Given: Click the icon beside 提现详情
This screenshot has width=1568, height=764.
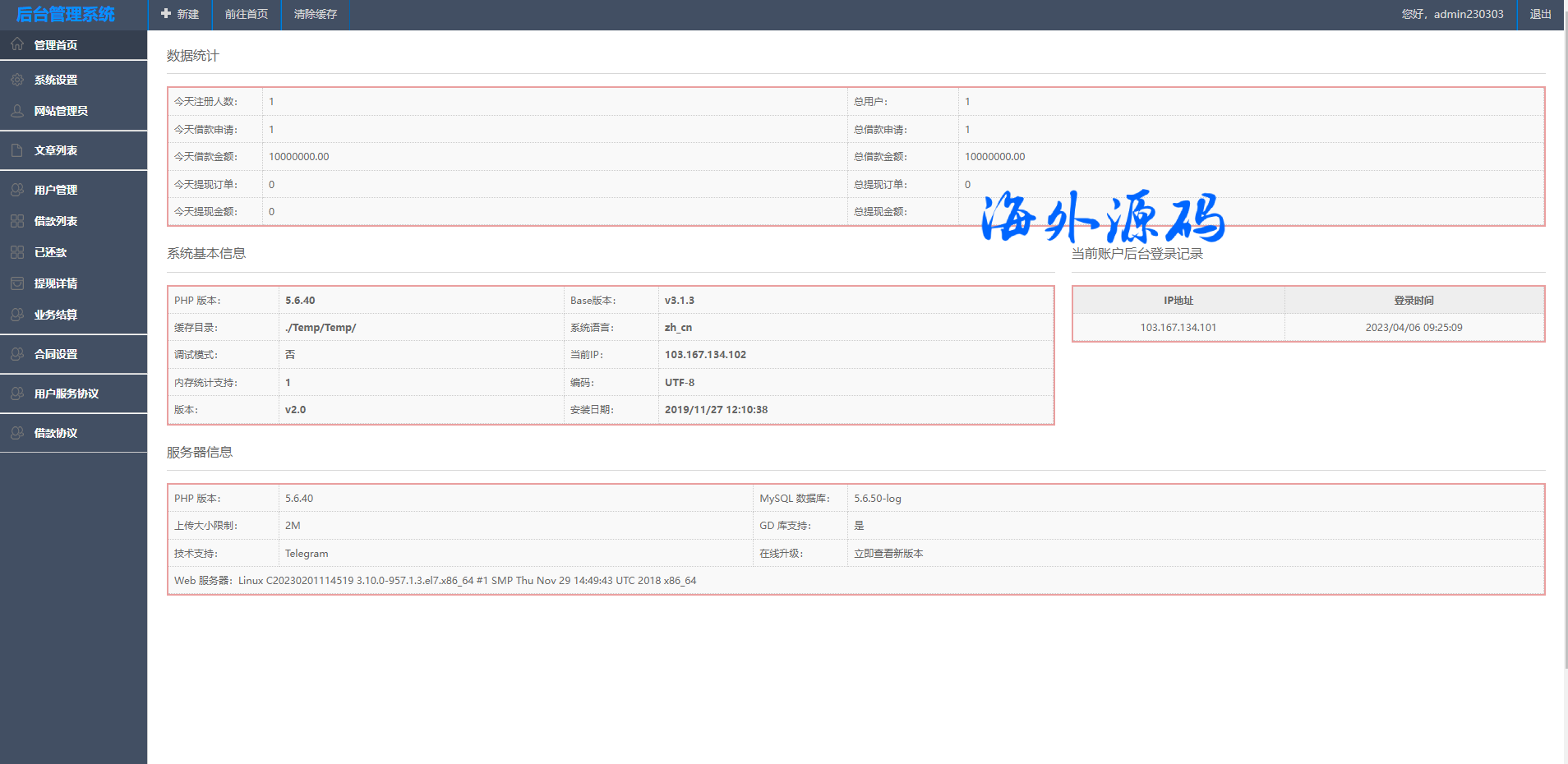Looking at the screenshot, I should [x=17, y=283].
